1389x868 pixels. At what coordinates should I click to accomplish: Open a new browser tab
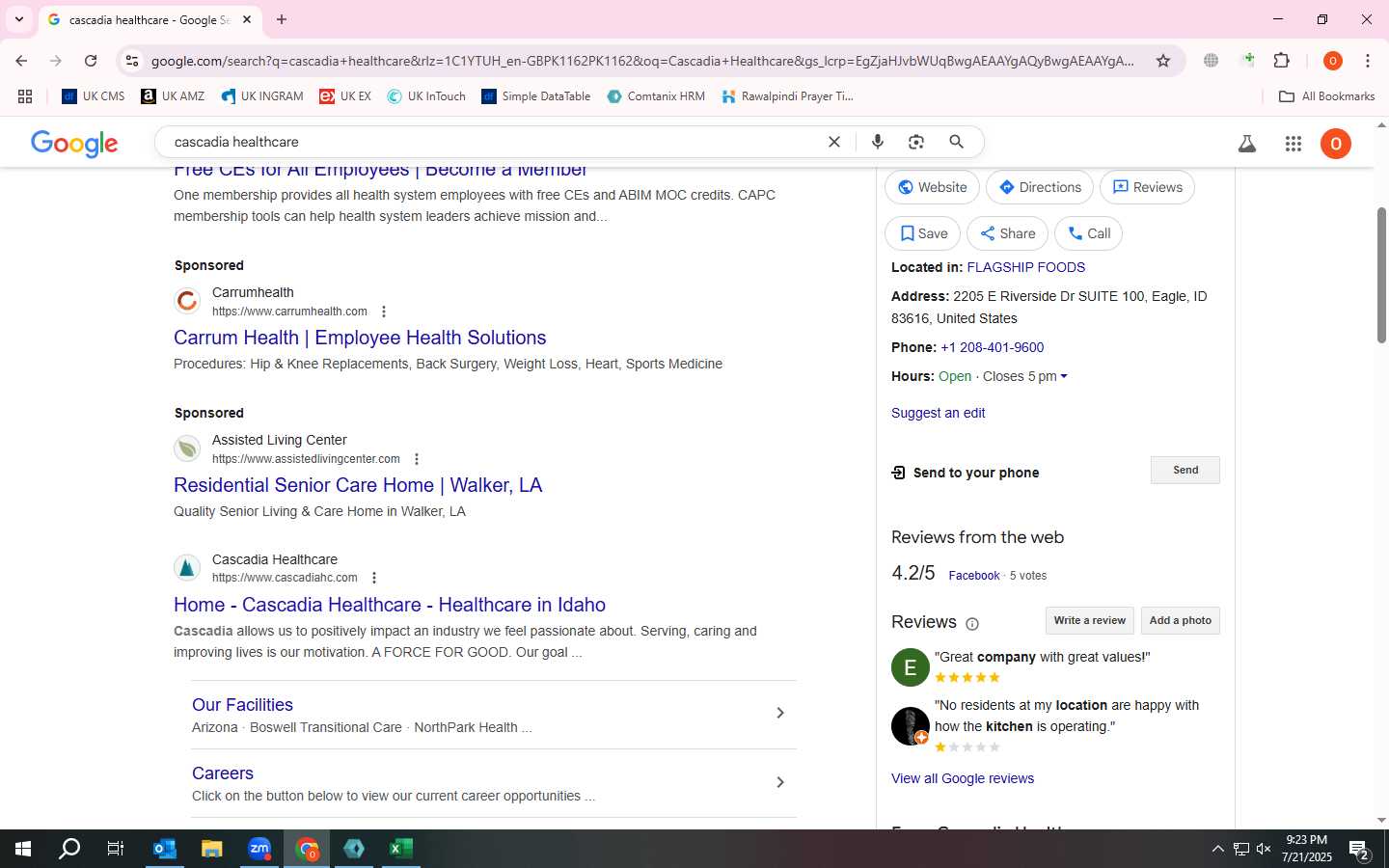[x=282, y=19]
